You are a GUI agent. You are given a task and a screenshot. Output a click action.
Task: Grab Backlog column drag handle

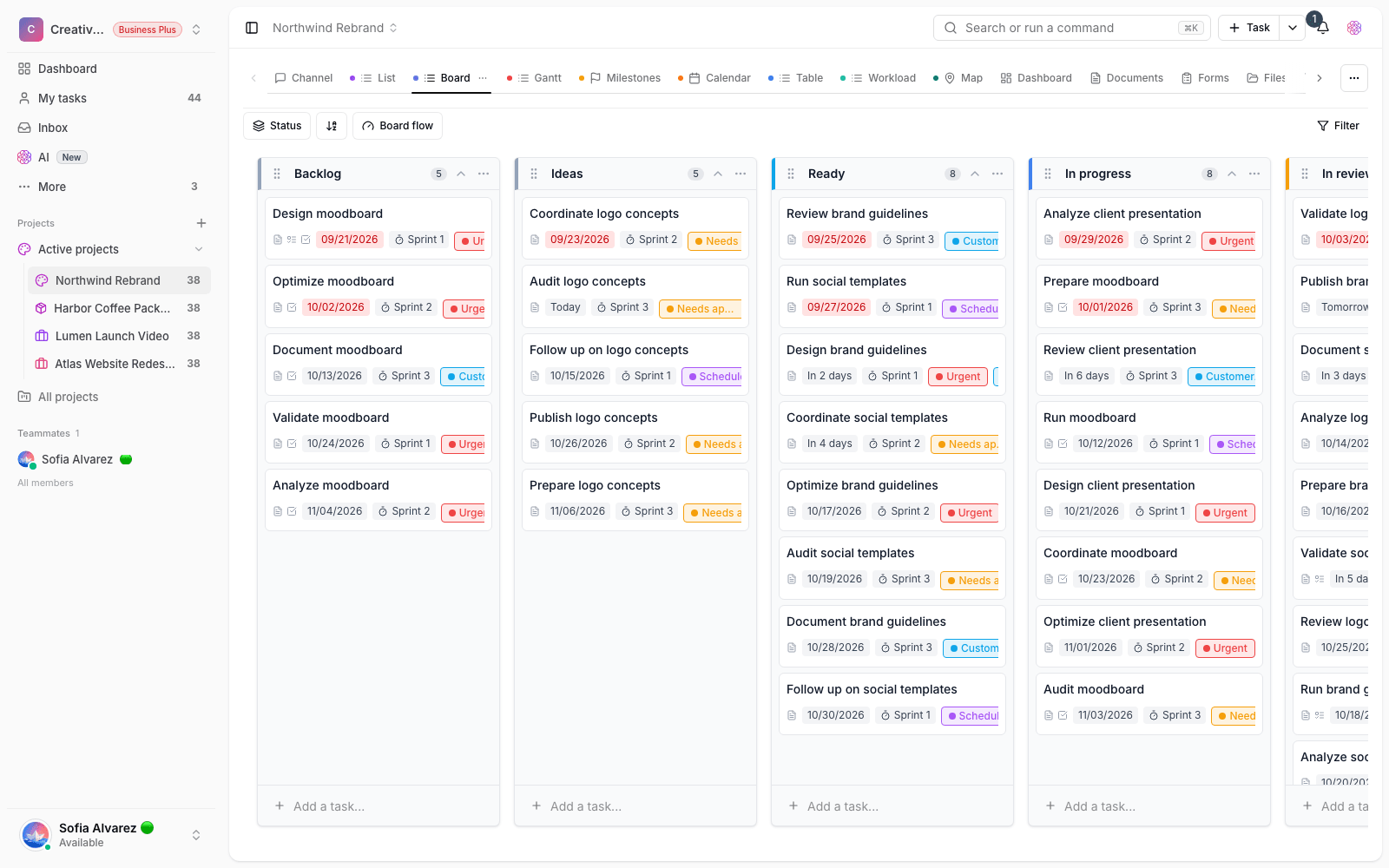point(277,174)
